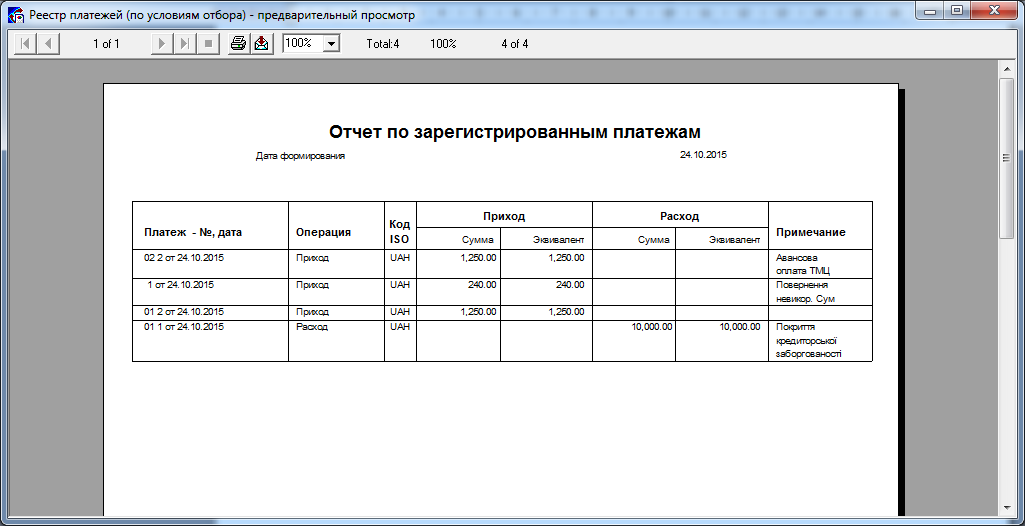Click cell '02 2 от 24.10.2015'
Screen dimensions: 1025x526
[x=184, y=257]
